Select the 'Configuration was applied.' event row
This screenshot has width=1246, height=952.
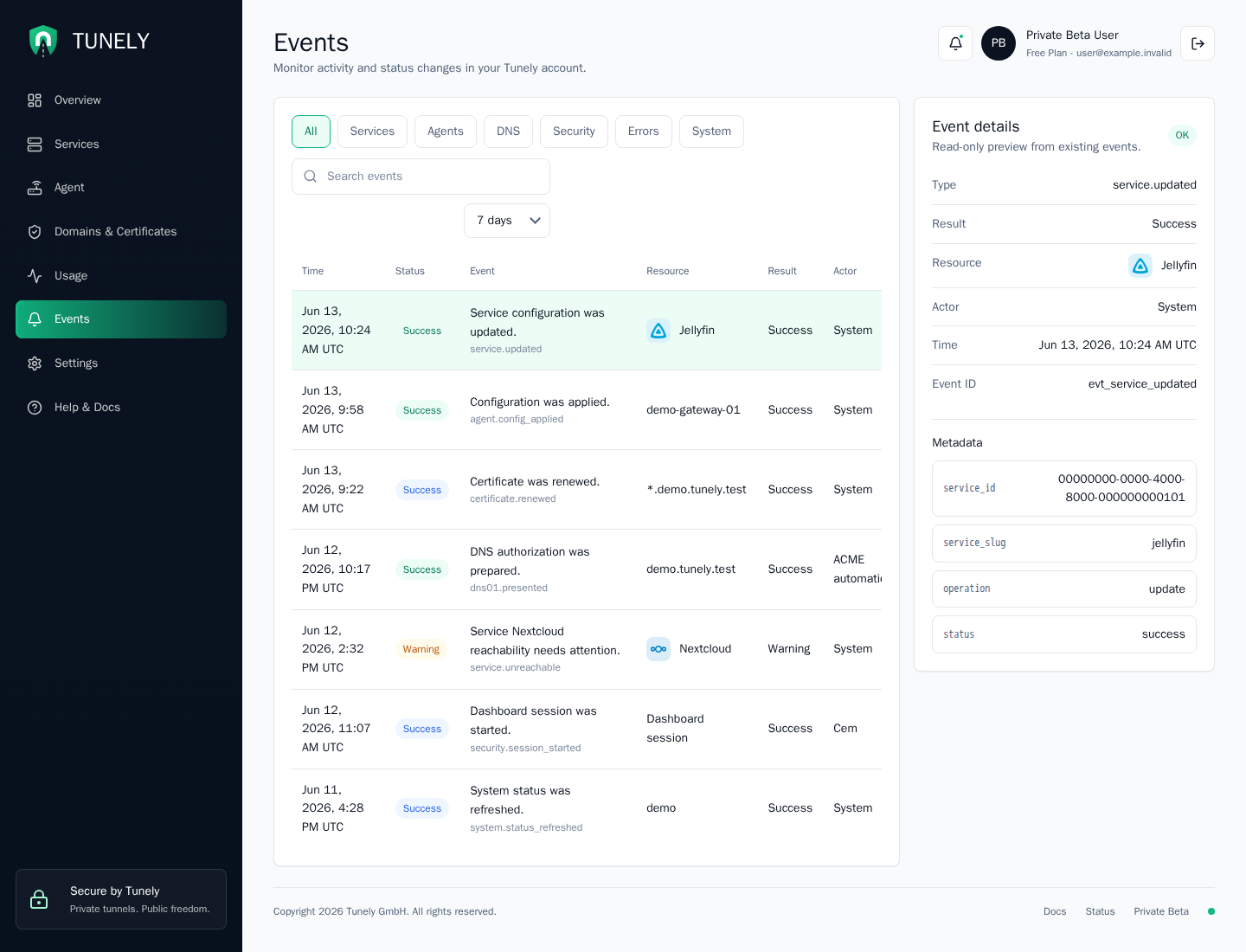(x=587, y=410)
